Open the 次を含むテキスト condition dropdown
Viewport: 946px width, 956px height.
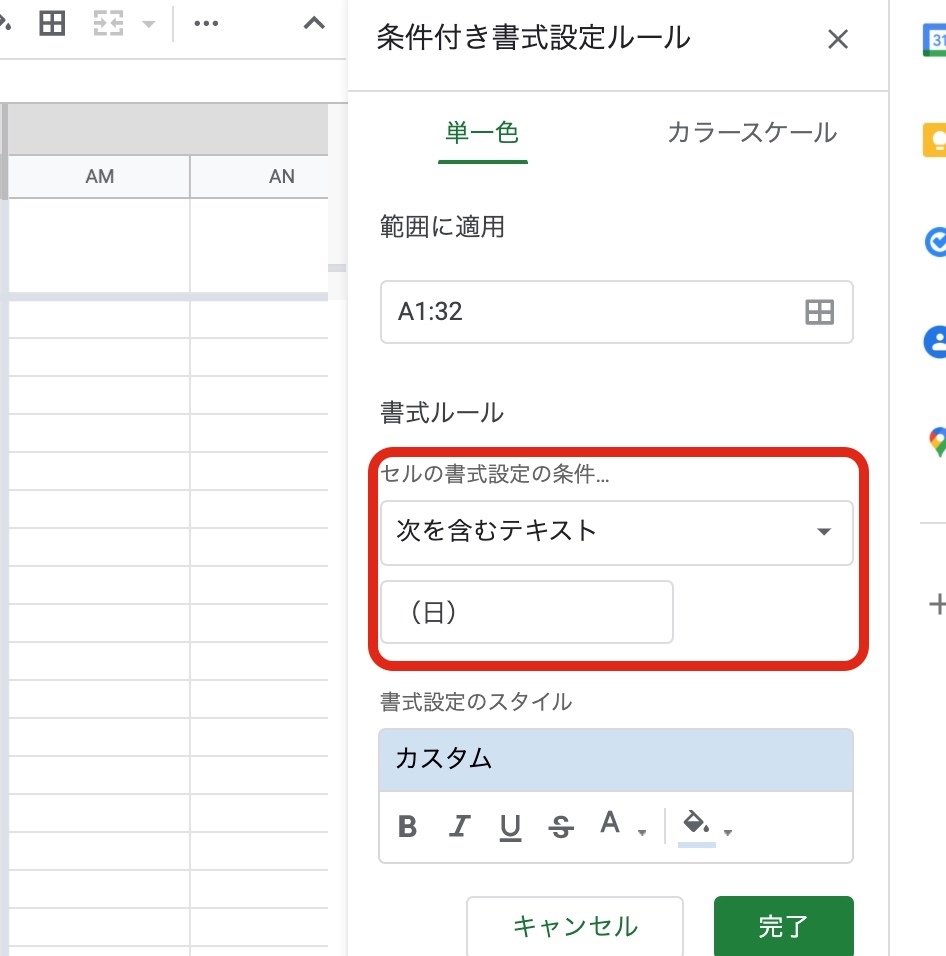616,532
